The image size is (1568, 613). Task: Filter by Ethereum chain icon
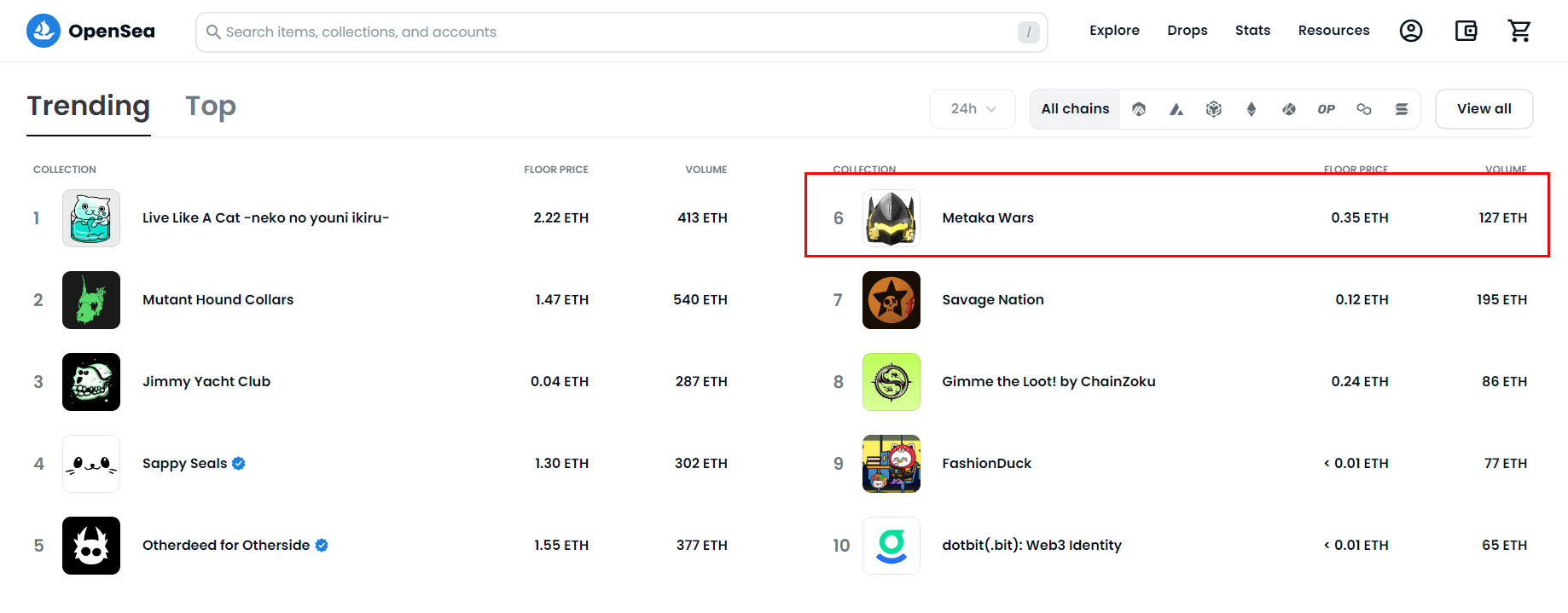1251,109
